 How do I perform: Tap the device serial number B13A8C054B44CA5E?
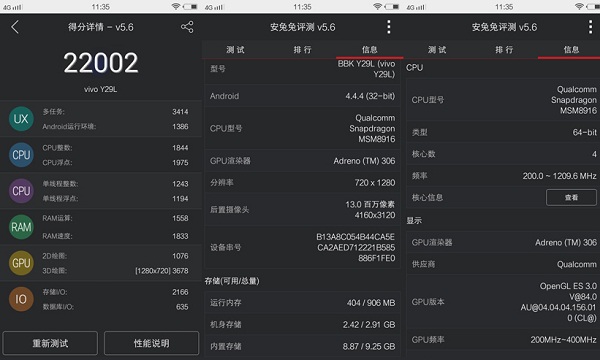(355, 237)
